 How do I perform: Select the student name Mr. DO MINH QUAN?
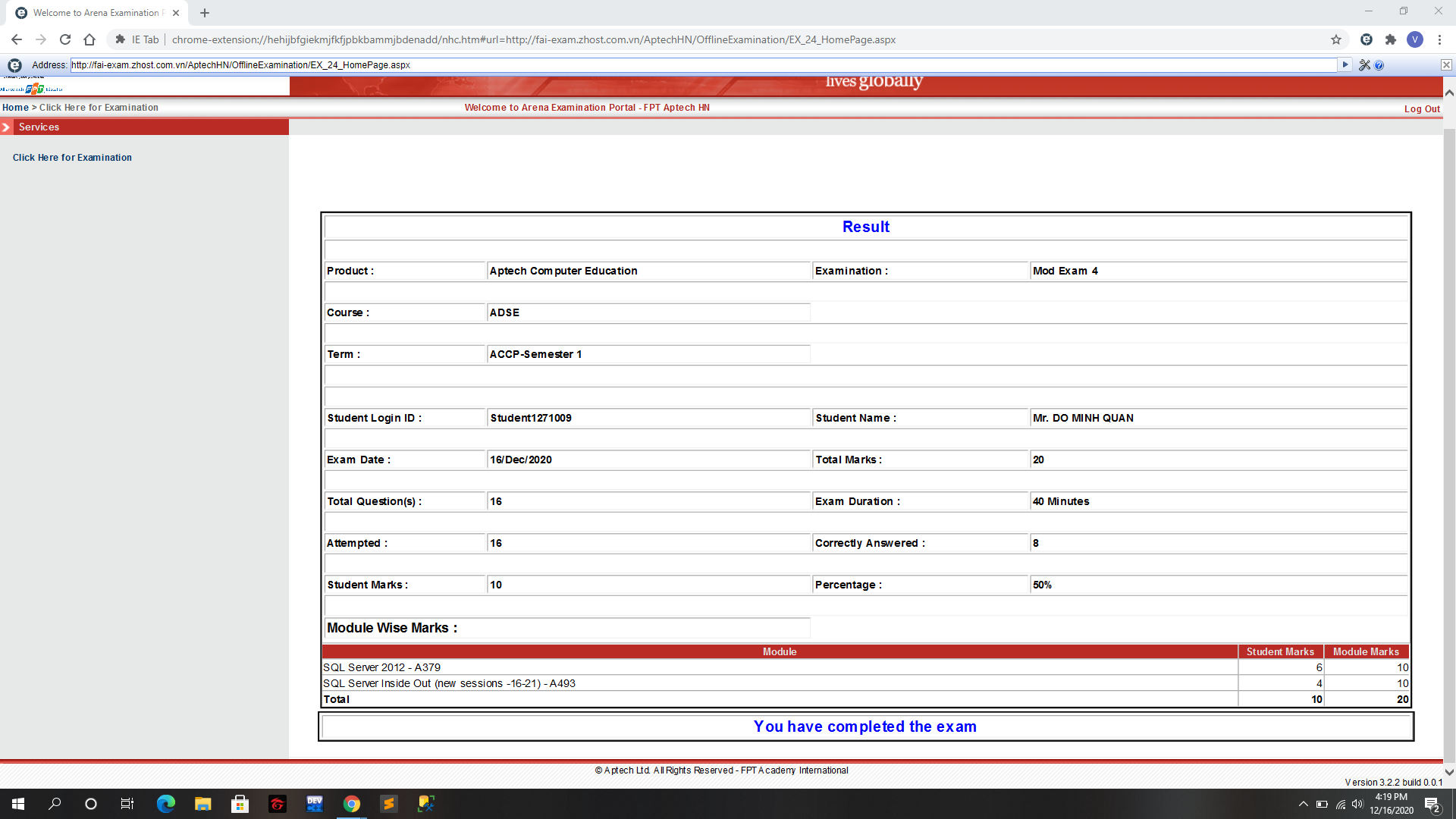point(1083,418)
